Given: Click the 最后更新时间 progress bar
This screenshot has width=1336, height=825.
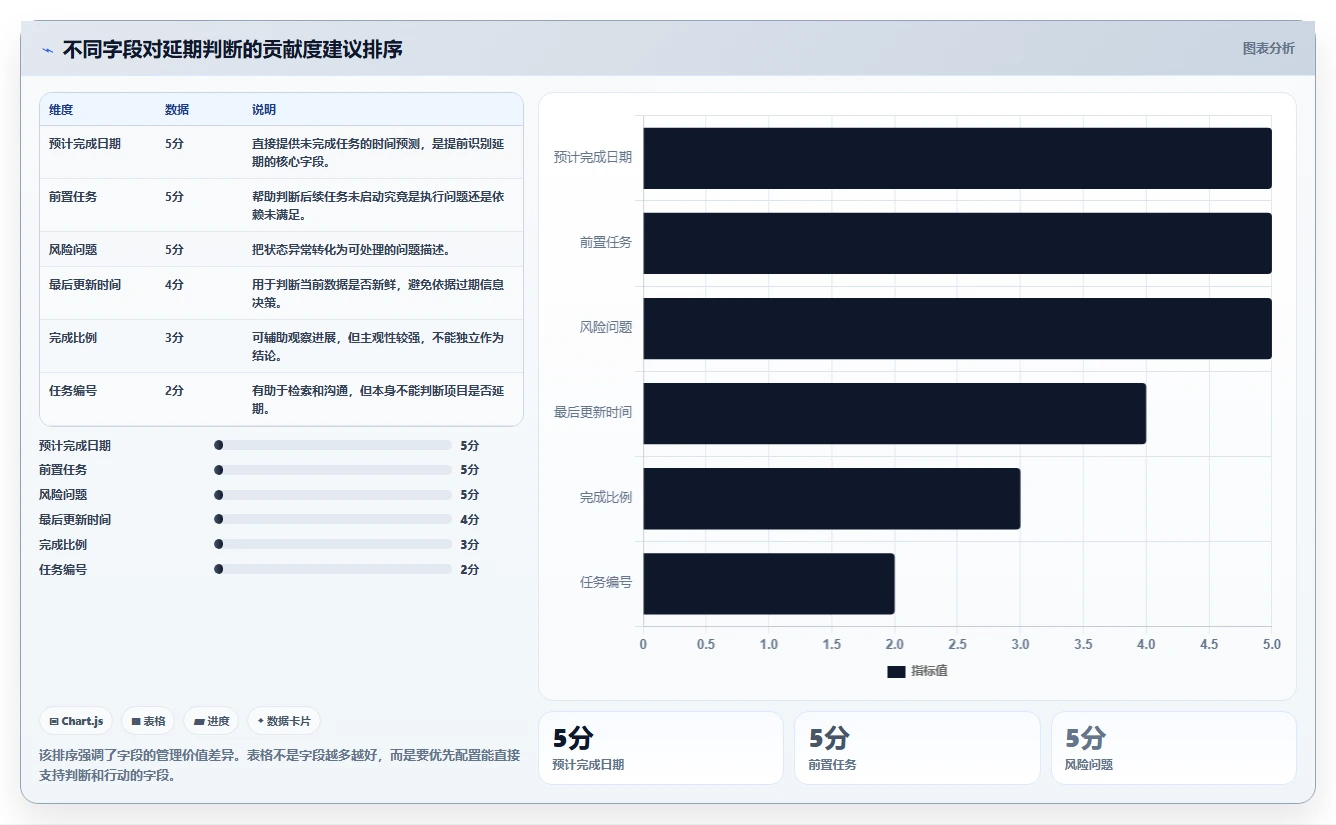Looking at the screenshot, I should [333, 519].
